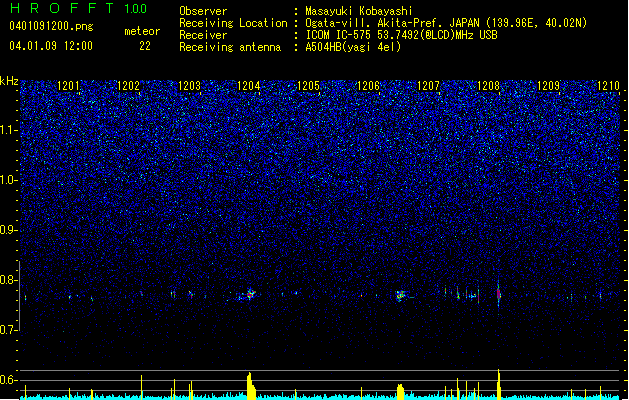Click the wide yellow intensity peak at 1204

[x=251, y=386]
